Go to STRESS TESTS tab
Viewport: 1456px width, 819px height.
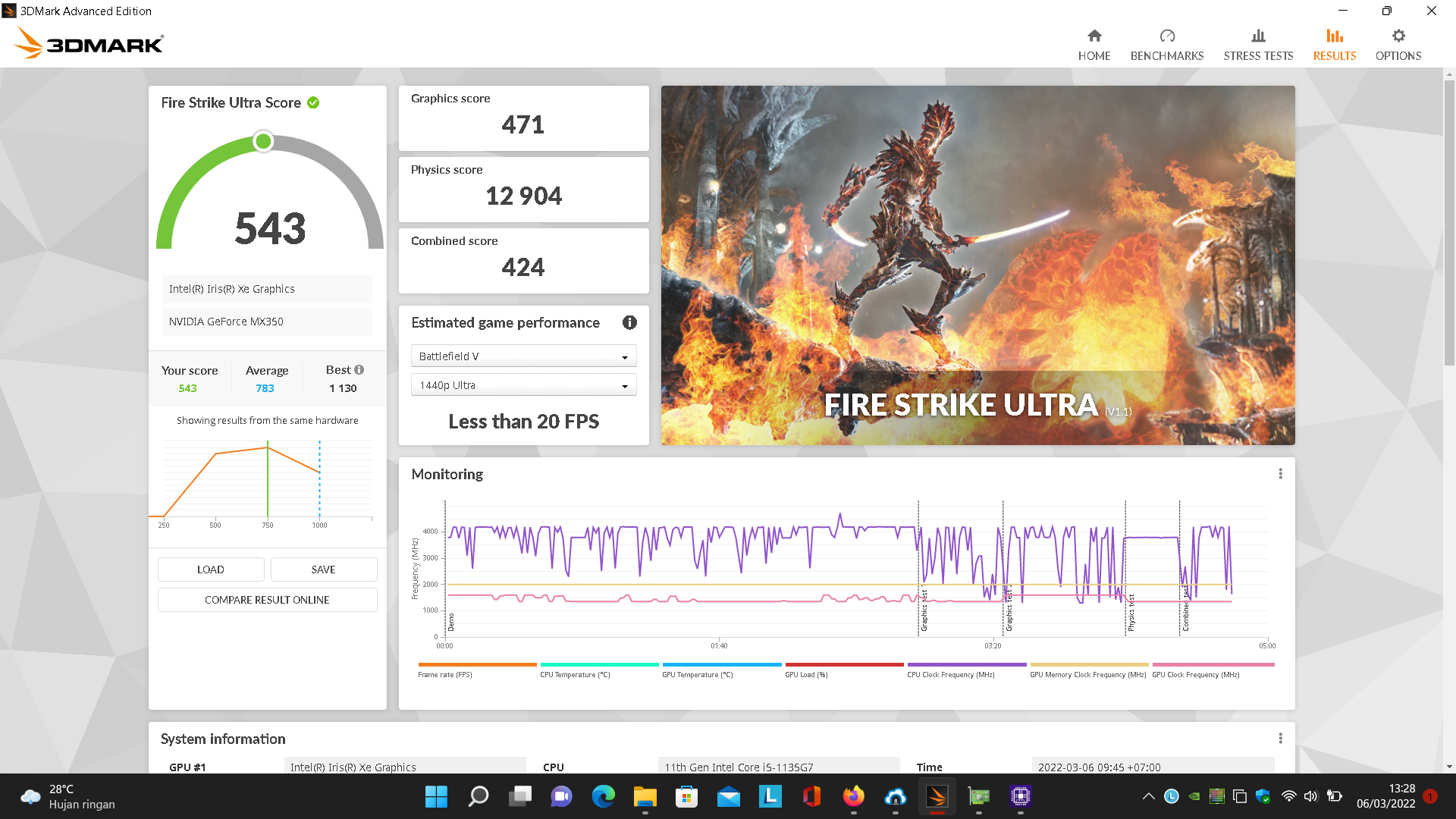coord(1258,45)
